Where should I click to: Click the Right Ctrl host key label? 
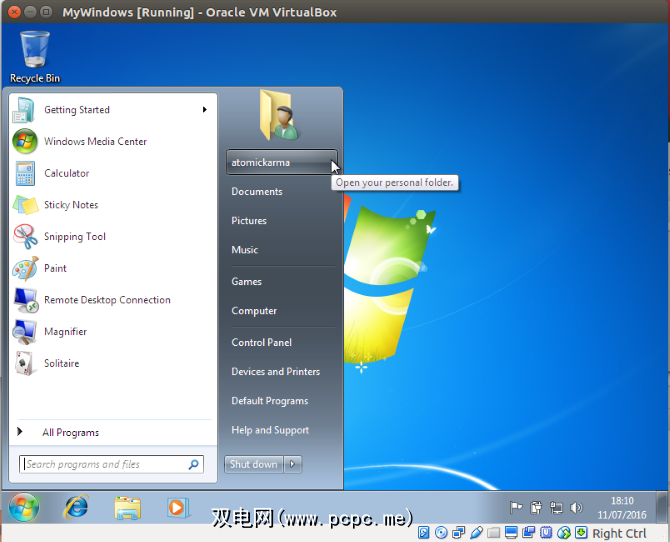point(619,533)
